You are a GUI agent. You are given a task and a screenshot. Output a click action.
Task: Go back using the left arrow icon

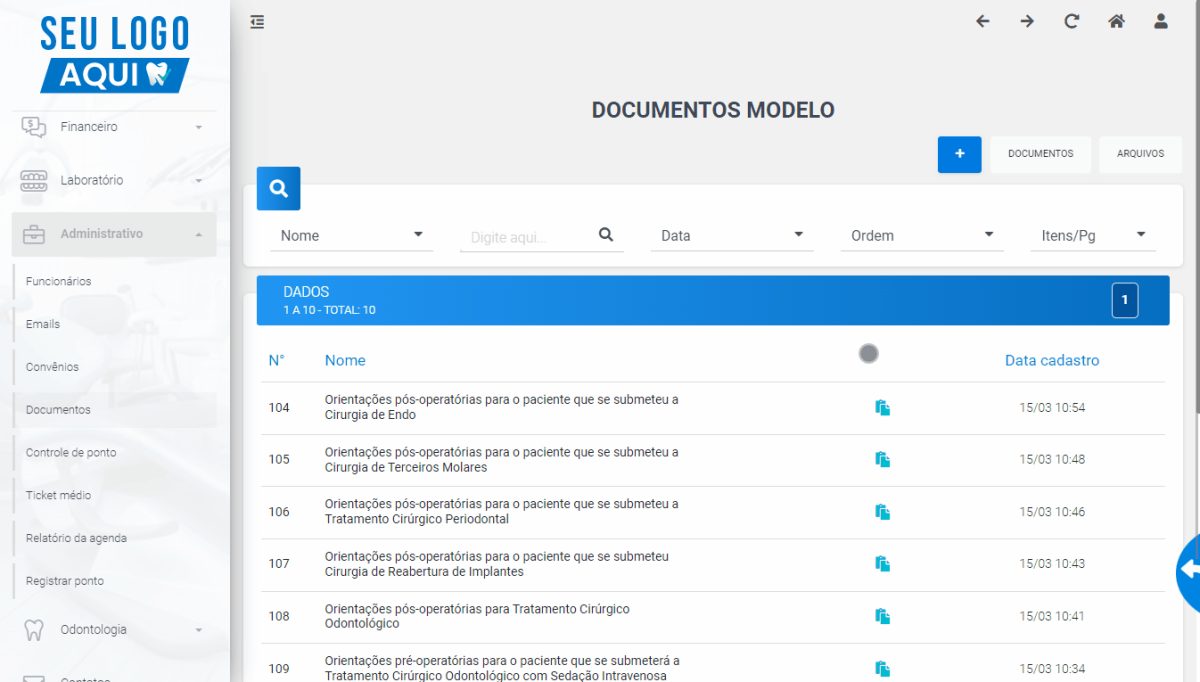coord(982,21)
